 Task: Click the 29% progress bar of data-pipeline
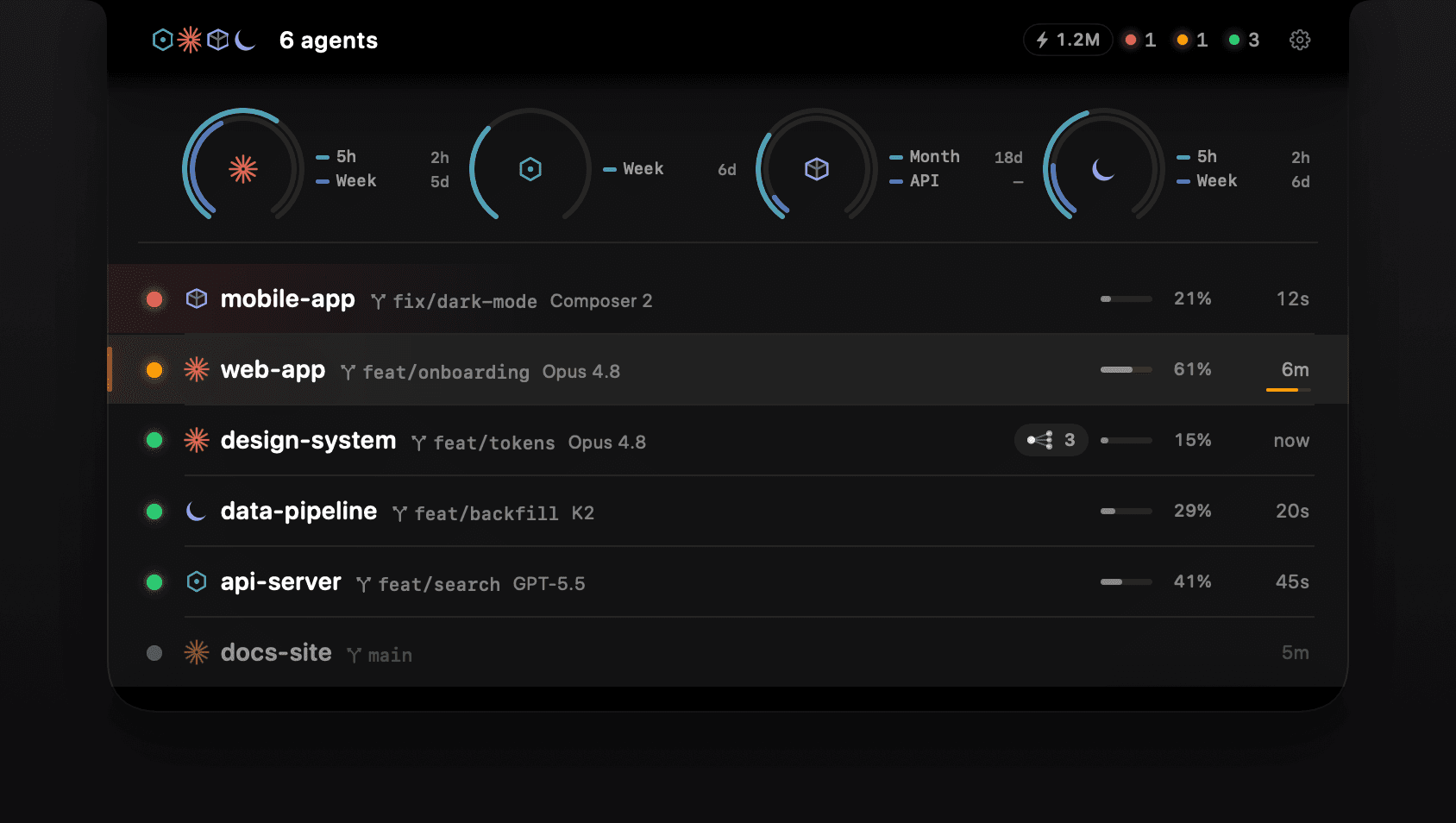1127,512
